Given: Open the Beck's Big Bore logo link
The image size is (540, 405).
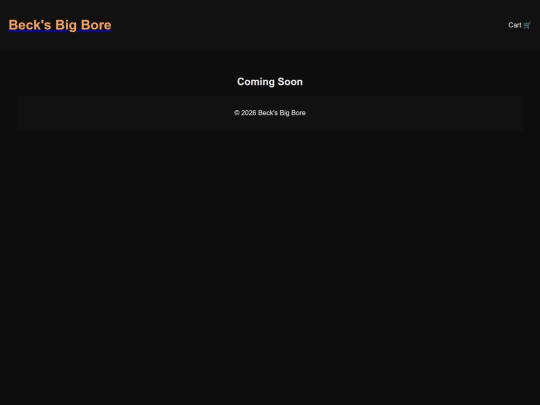Looking at the screenshot, I should point(60,25).
